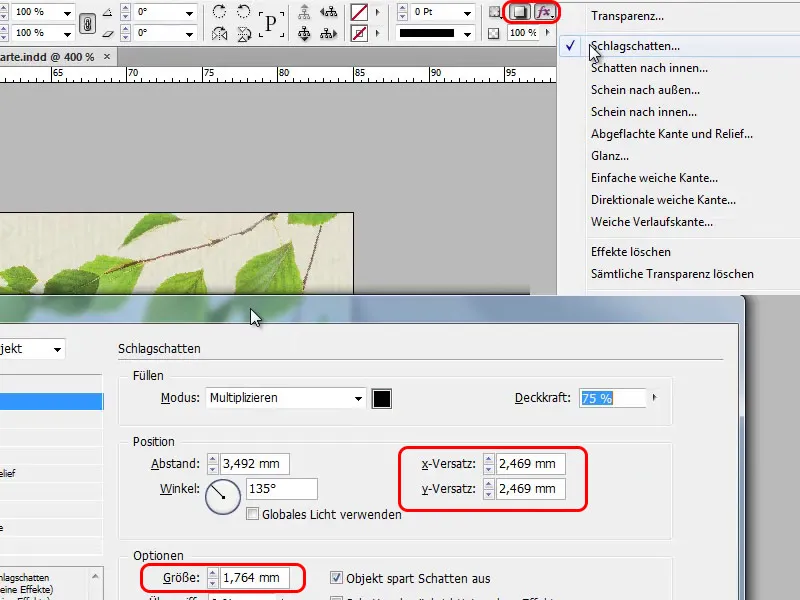Viewport: 800px width, 600px height.
Task: Click the stroke color box in control bar
Action: [359, 34]
